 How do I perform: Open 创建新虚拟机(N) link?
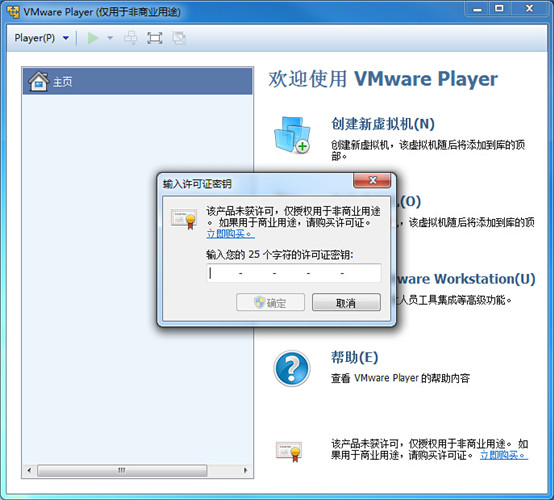click(383, 124)
